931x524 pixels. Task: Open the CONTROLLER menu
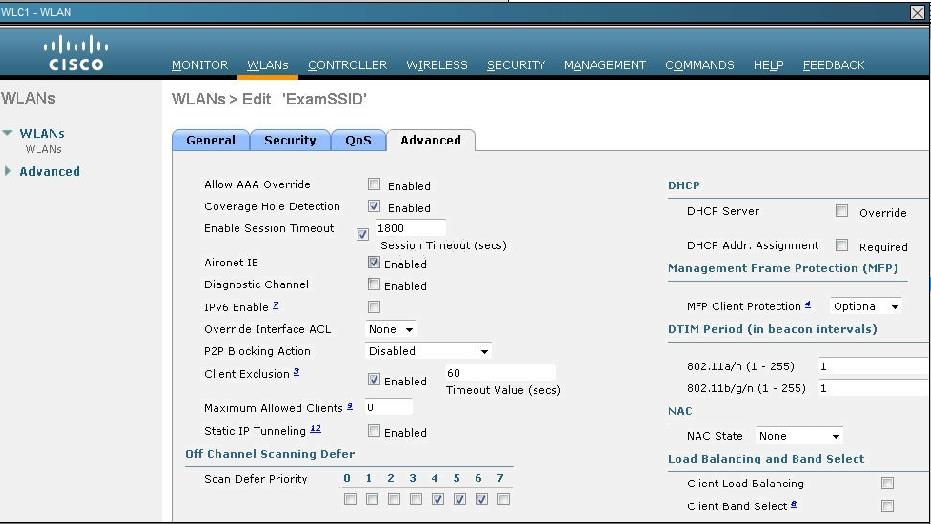(x=347, y=65)
